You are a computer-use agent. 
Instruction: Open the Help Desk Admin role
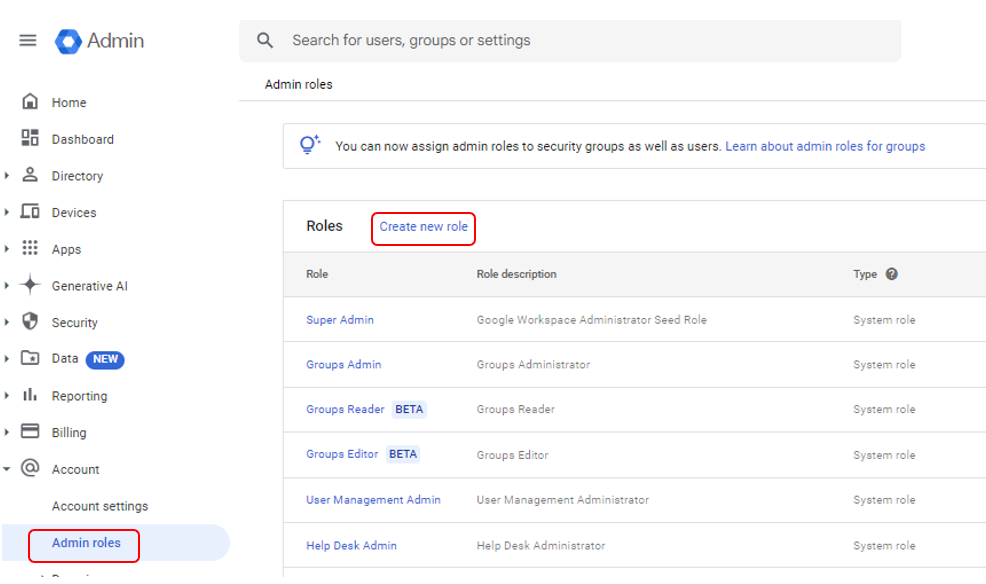click(x=352, y=546)
